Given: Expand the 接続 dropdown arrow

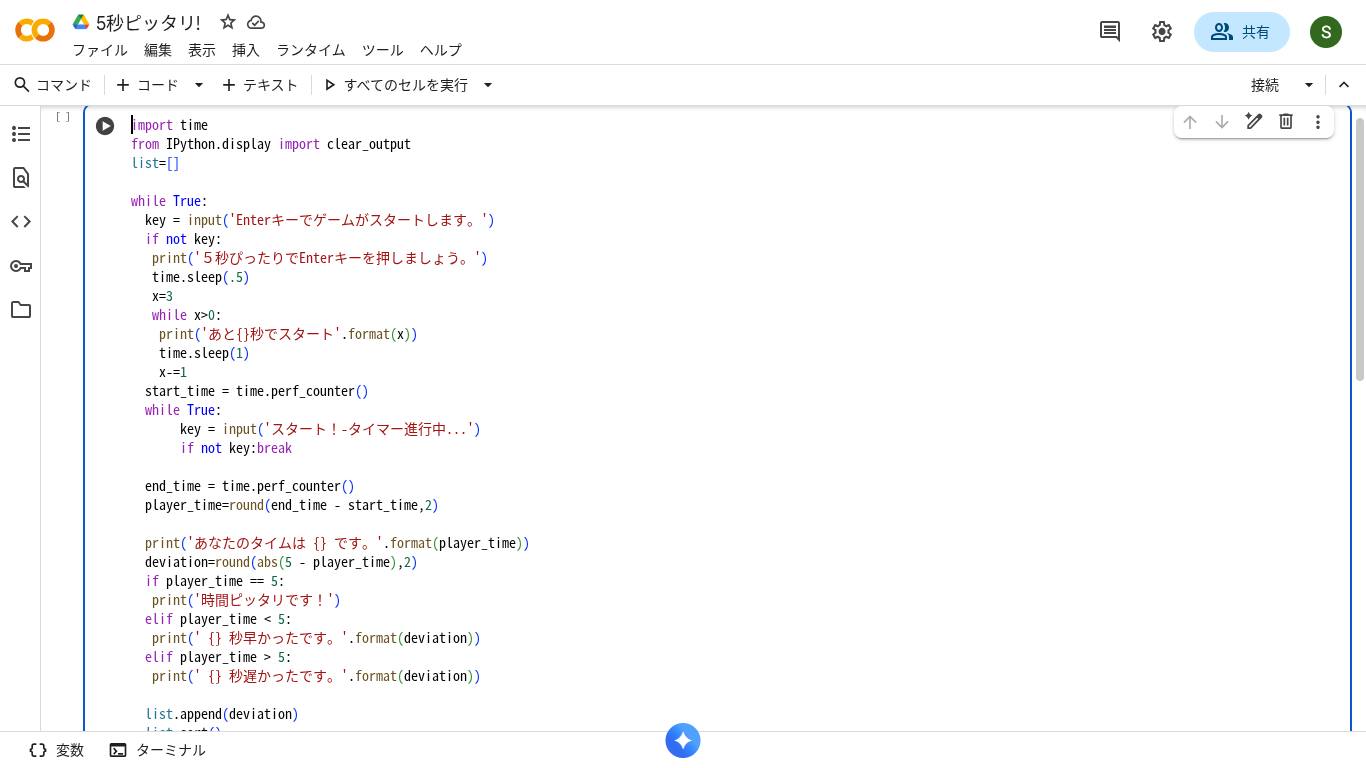Looking at the screenshot, I should (x=1309, y=85).
